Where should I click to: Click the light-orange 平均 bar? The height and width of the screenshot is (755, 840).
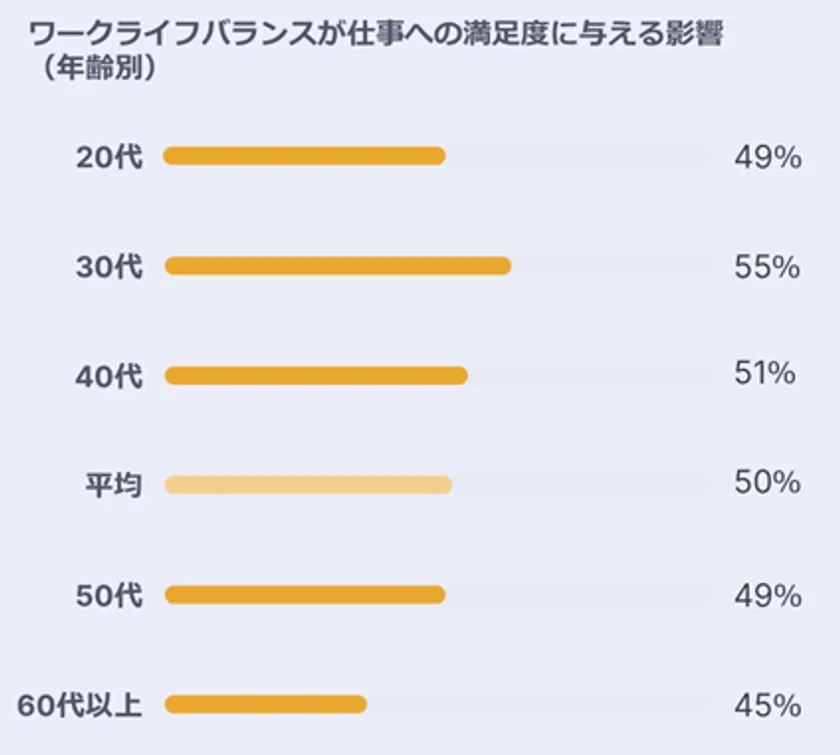pos(308,485)
